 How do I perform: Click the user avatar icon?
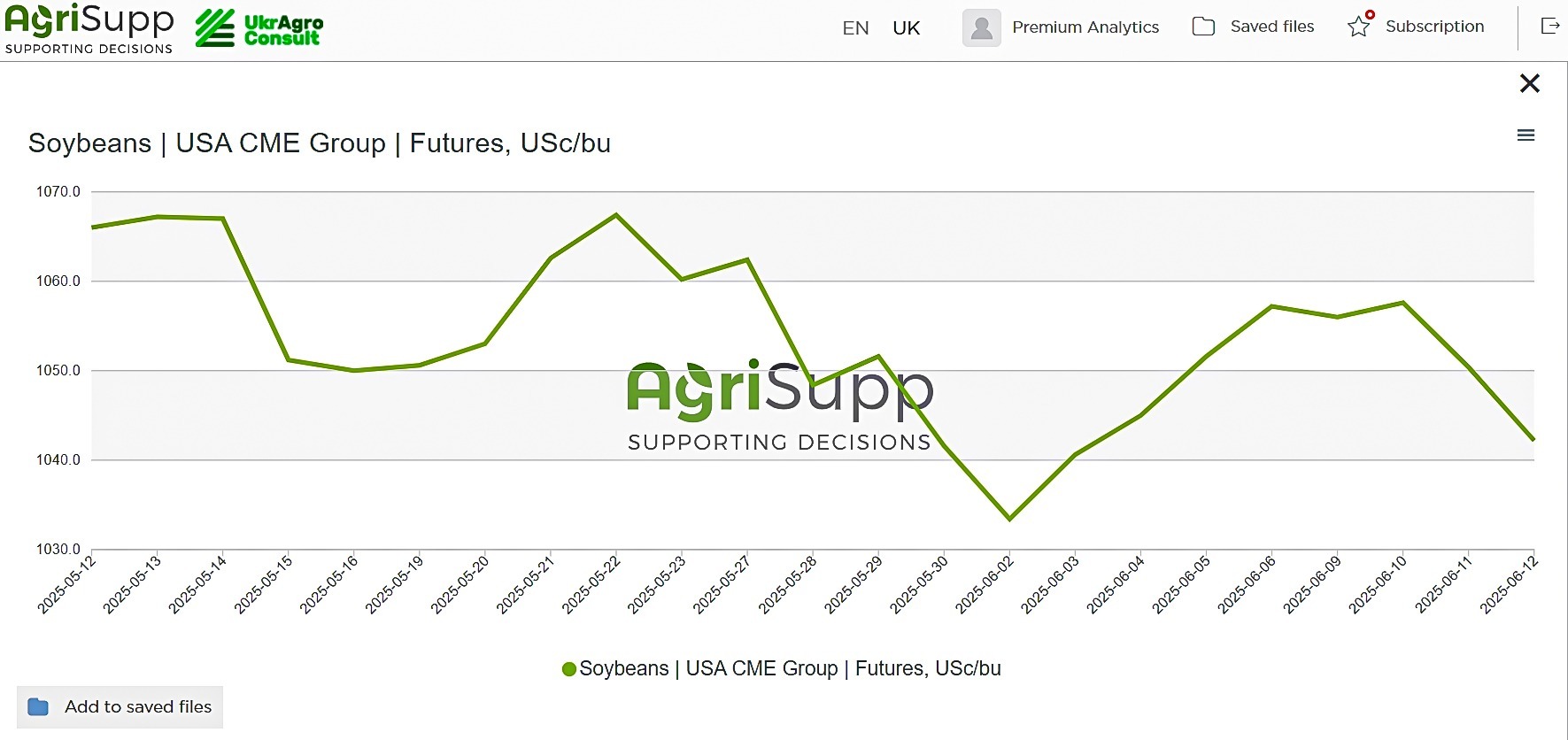click(x=981, y=27)
